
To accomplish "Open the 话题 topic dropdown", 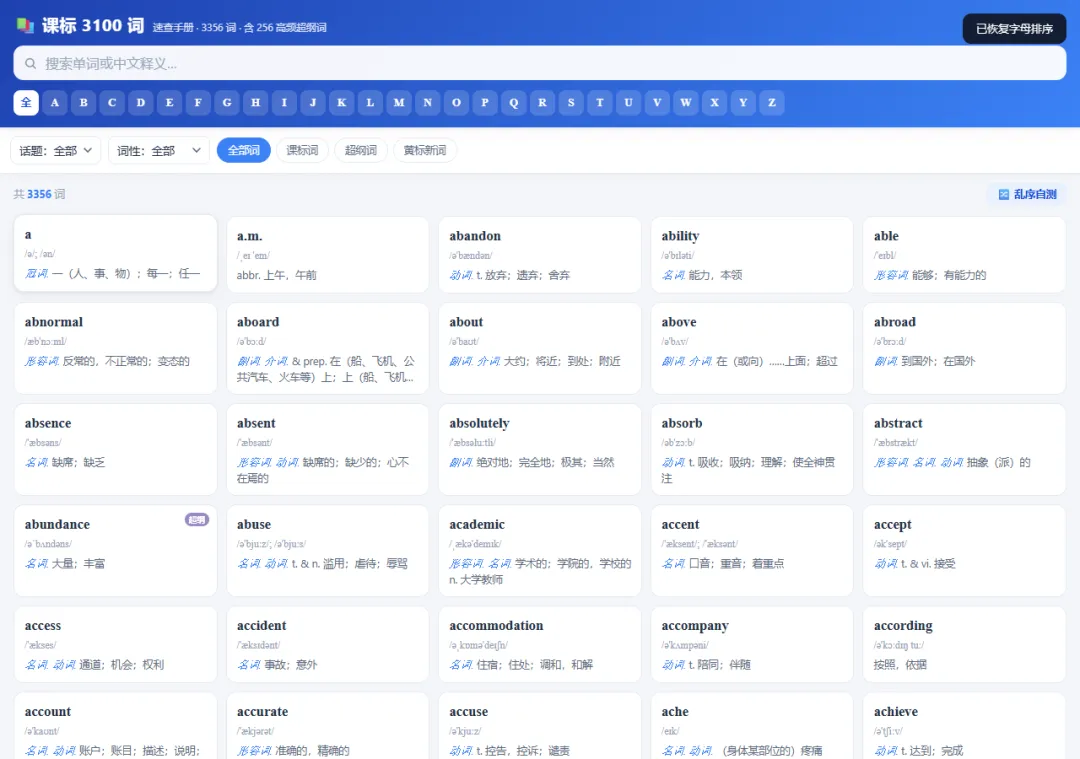I will (x=56, y=150).
